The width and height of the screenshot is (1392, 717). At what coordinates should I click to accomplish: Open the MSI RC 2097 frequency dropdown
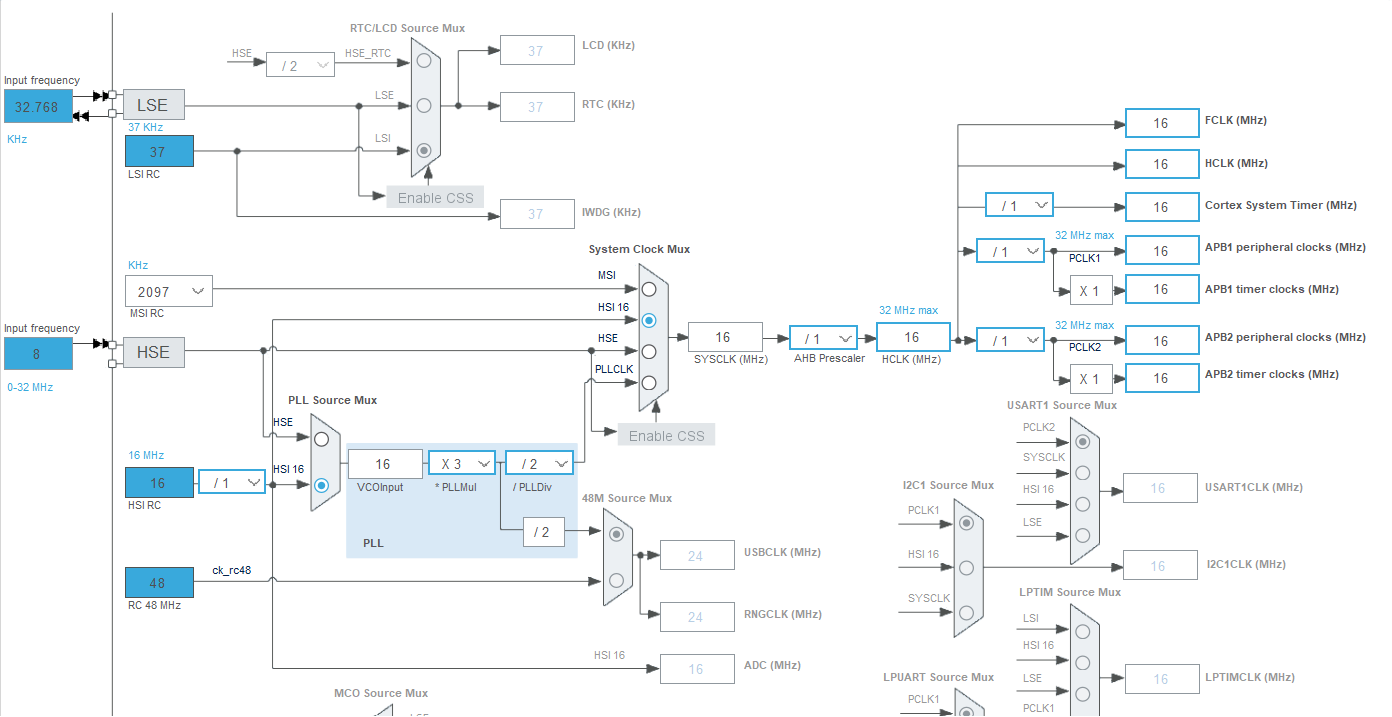click(168, 292)
